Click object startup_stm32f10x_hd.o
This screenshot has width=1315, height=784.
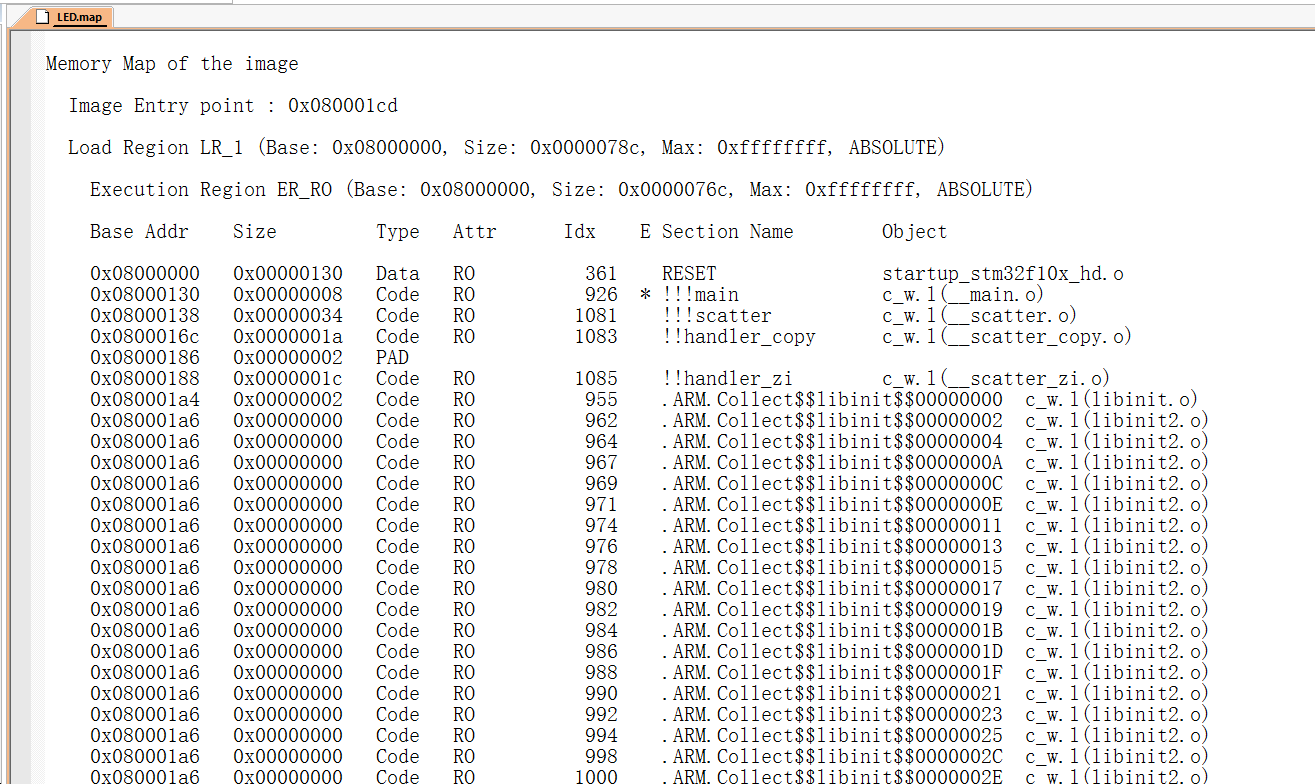(1003, 274)
